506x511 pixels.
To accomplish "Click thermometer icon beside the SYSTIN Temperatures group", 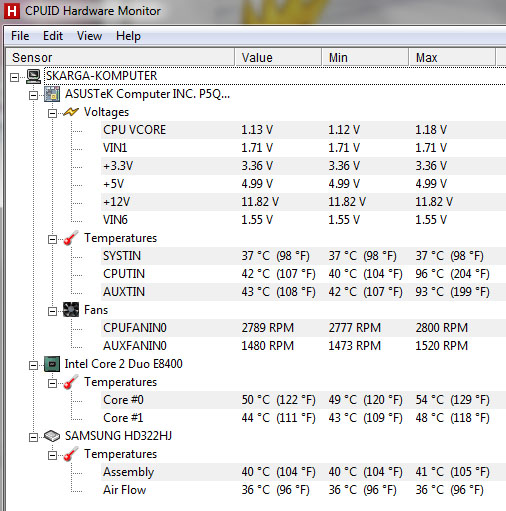I will (x=71, y=238).
